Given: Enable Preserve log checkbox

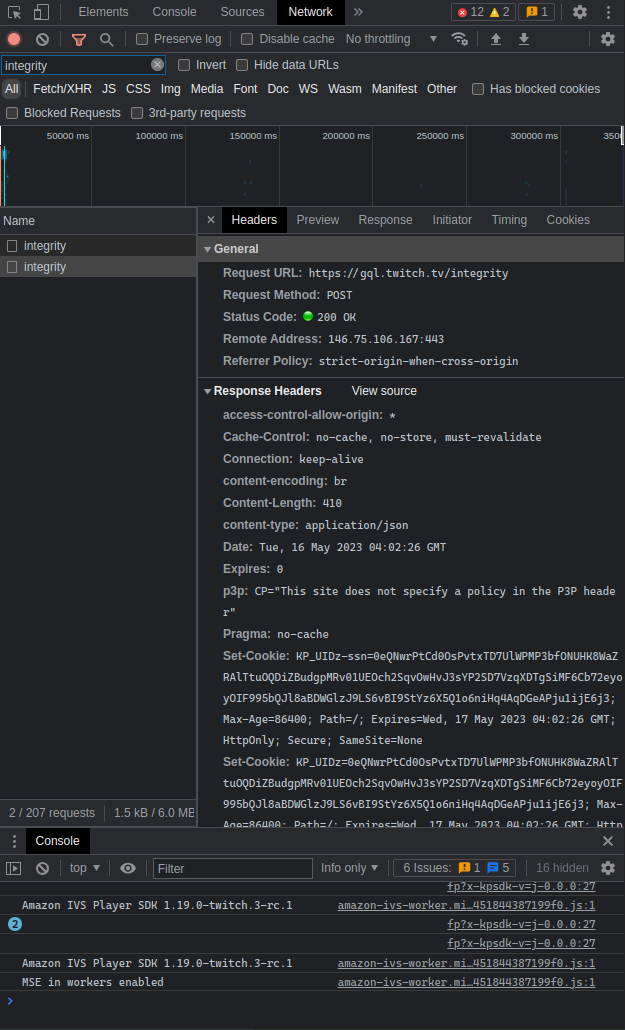Looking at the screenshot, I should (141, 39).
